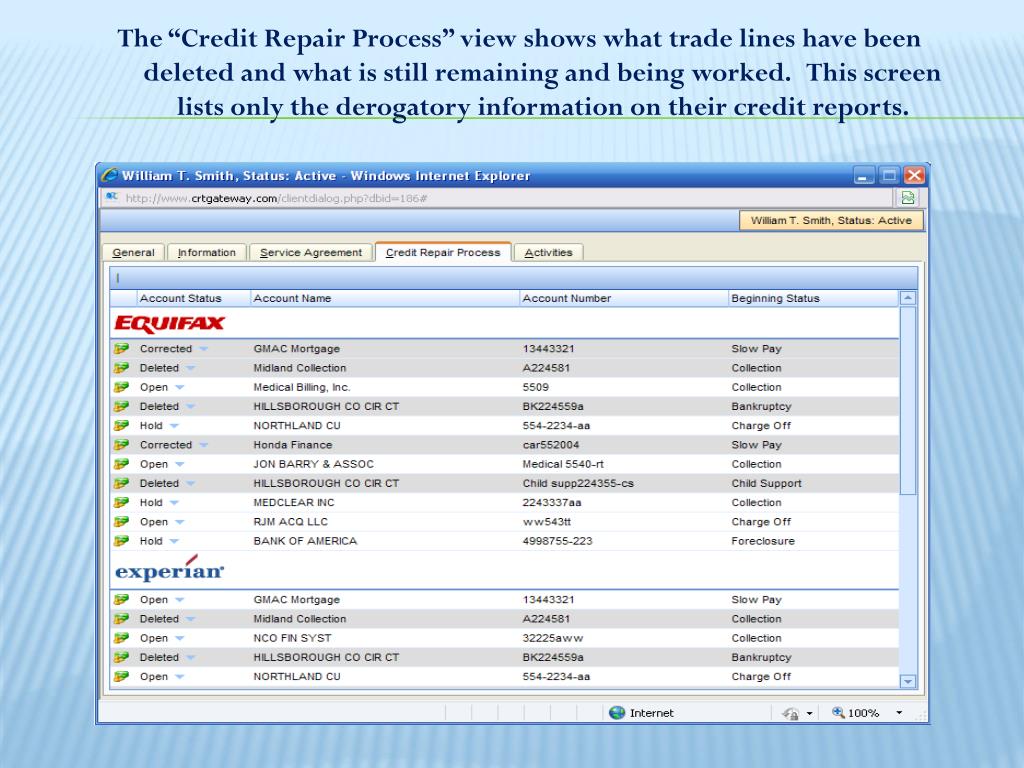Image resolution: width=1024 pixels, height=768 pixels.
Task: Click the Equifax logo
Action: point(170,323)
